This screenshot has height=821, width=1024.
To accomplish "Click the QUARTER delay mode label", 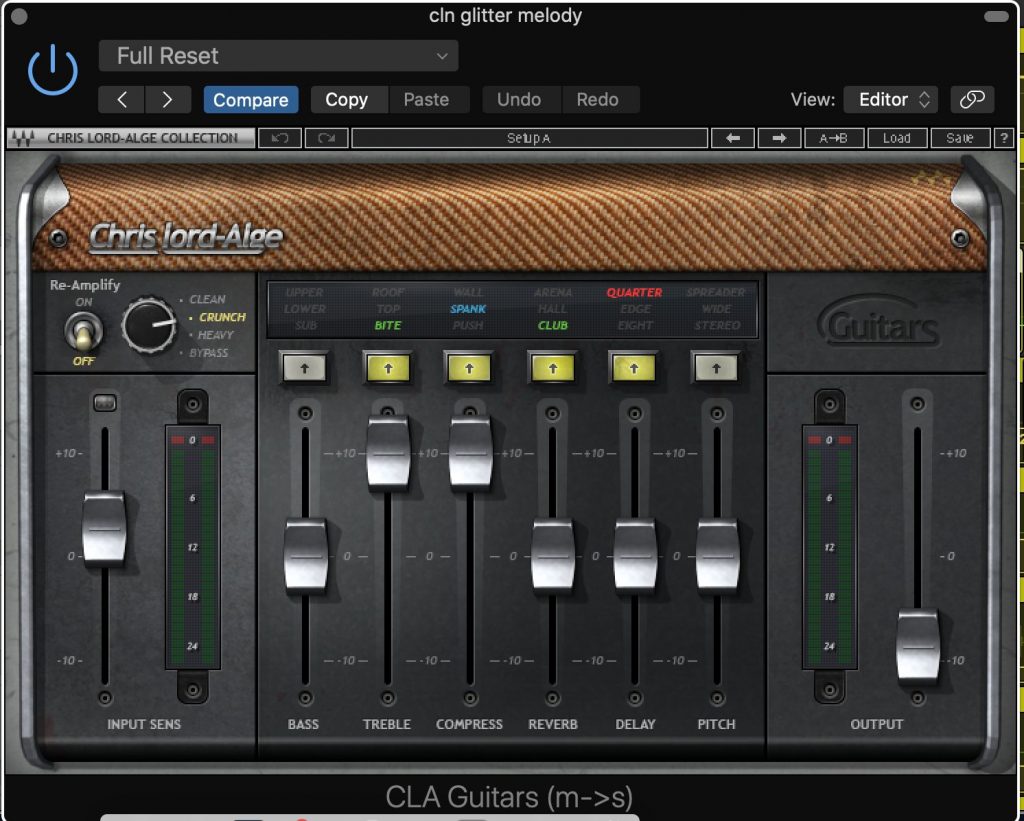I will tap(634, 293).
